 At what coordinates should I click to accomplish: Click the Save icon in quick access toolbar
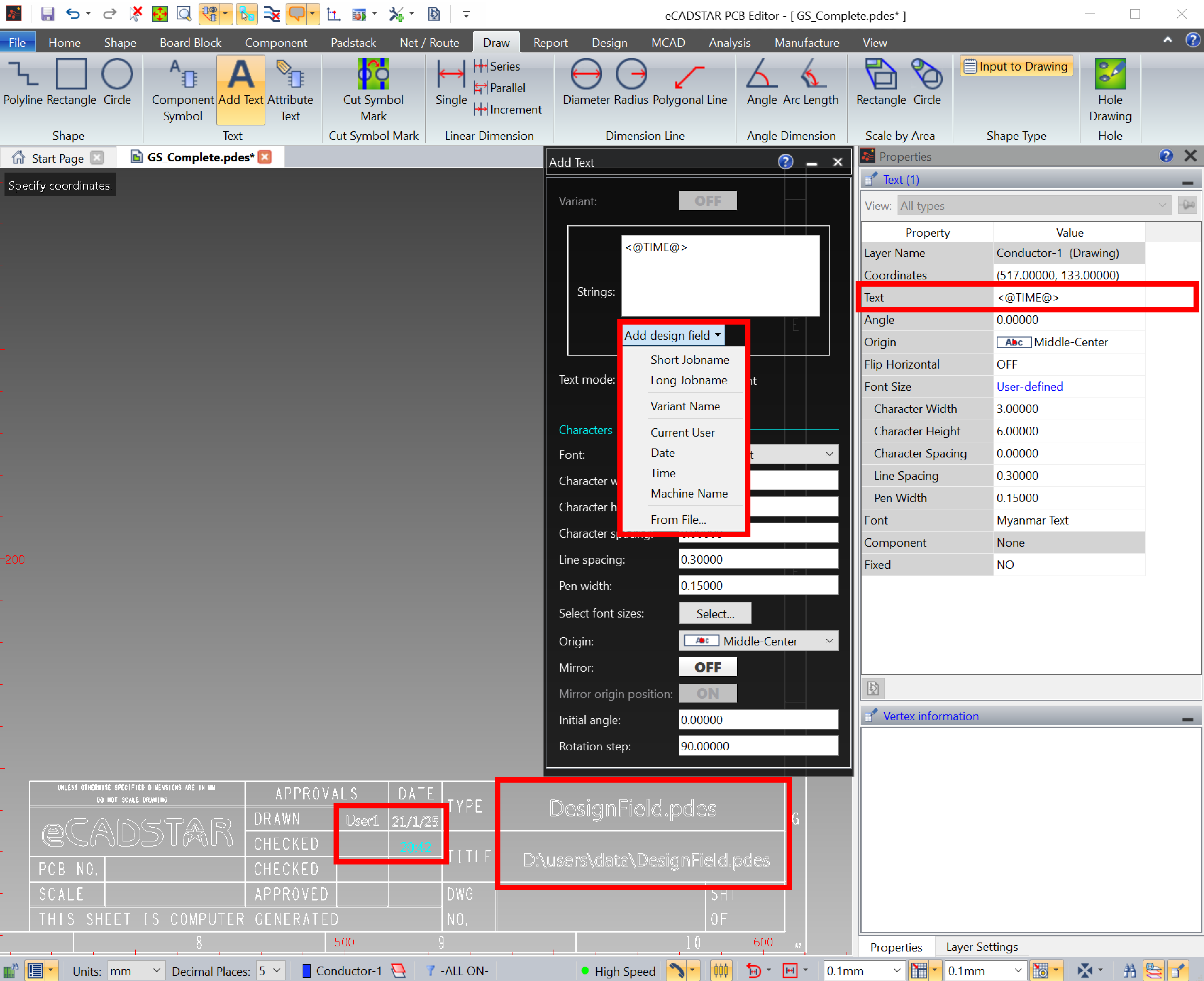point(47,14)
